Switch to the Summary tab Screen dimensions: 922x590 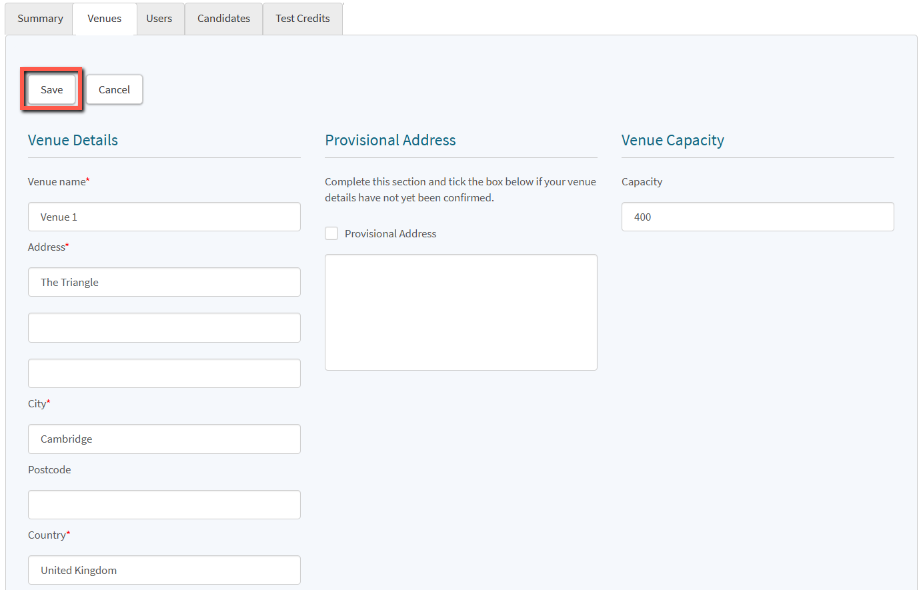click(x=40, y=19)
